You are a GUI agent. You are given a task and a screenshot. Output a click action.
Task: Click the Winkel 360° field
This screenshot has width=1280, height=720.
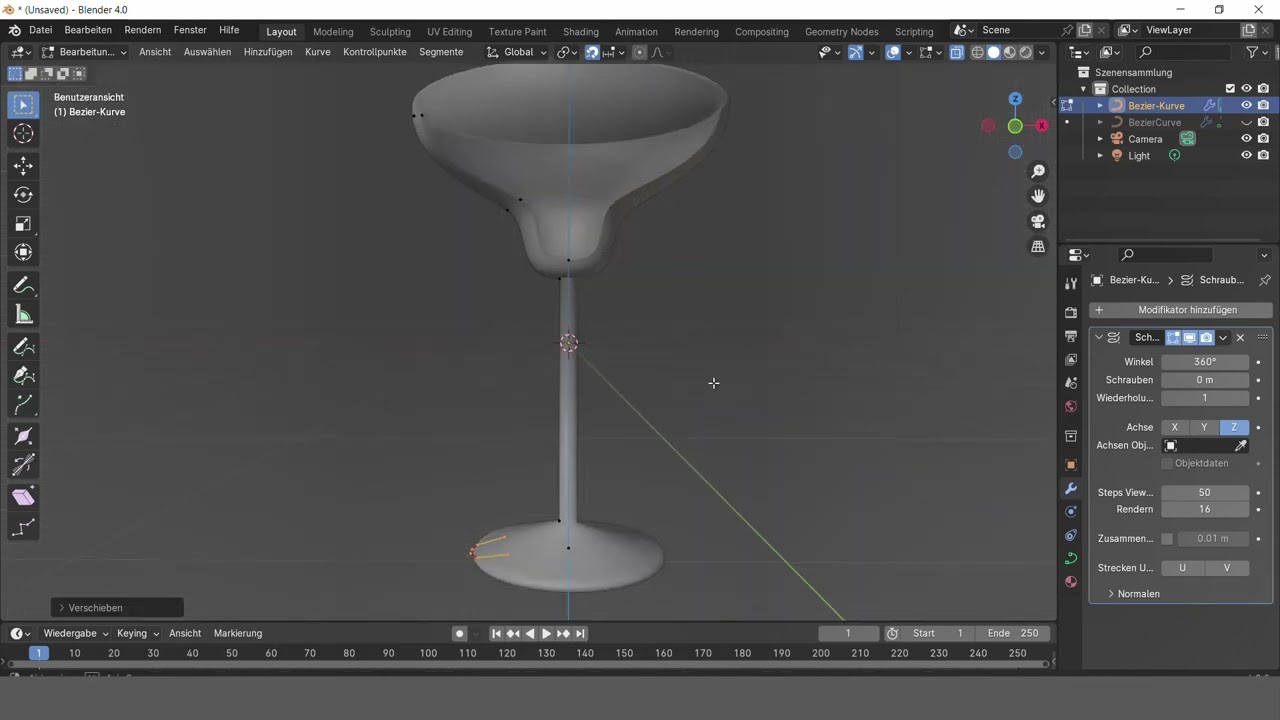click(1204, 362)
